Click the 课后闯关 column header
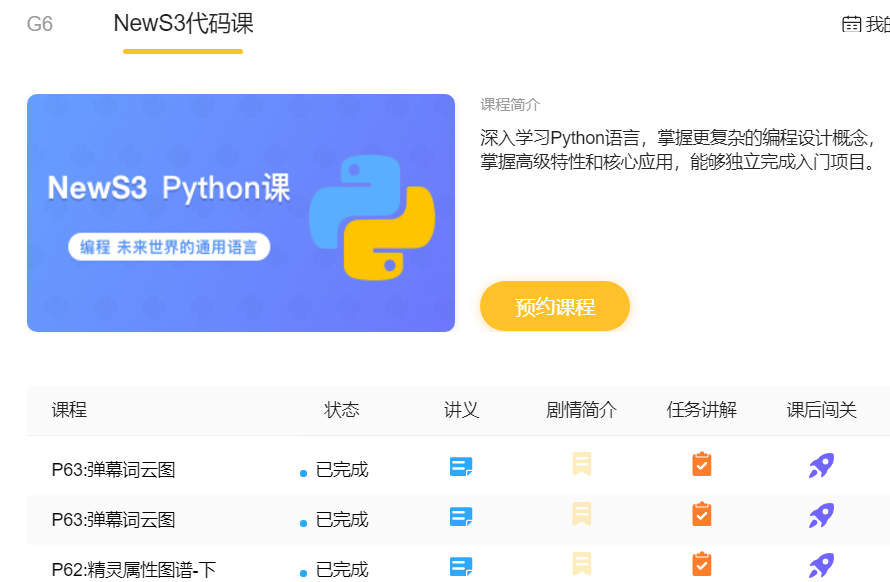The image size is (890, 582). (821, 409)
